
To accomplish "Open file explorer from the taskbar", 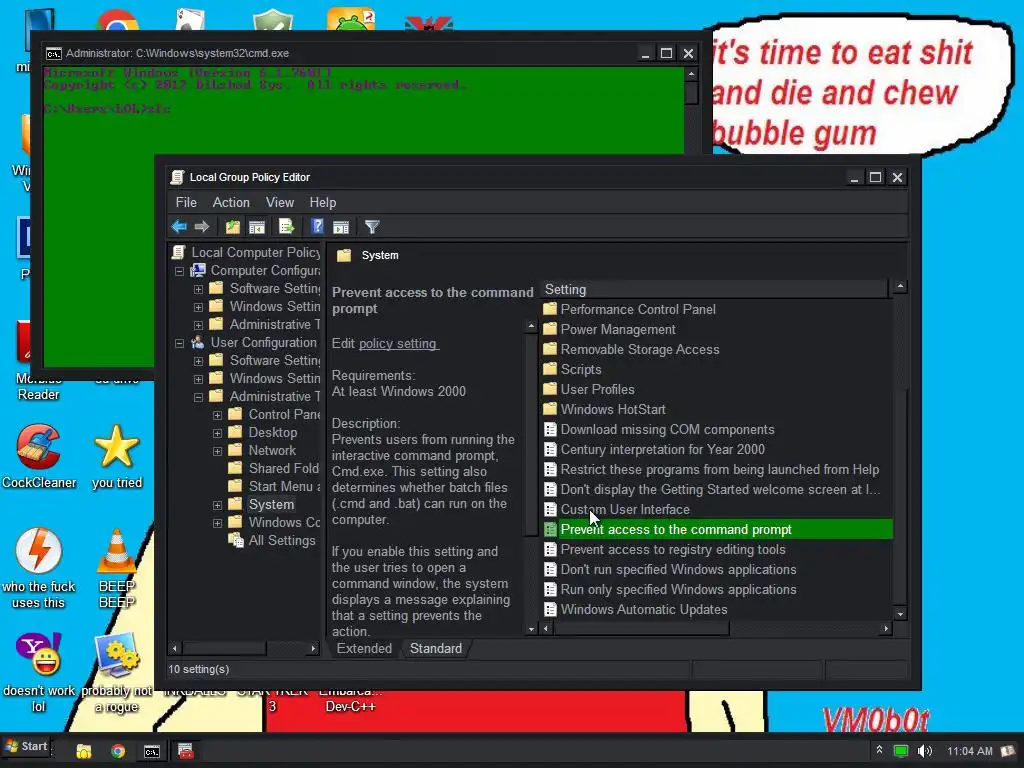I will pyautogui.click(x=84, y=751).
